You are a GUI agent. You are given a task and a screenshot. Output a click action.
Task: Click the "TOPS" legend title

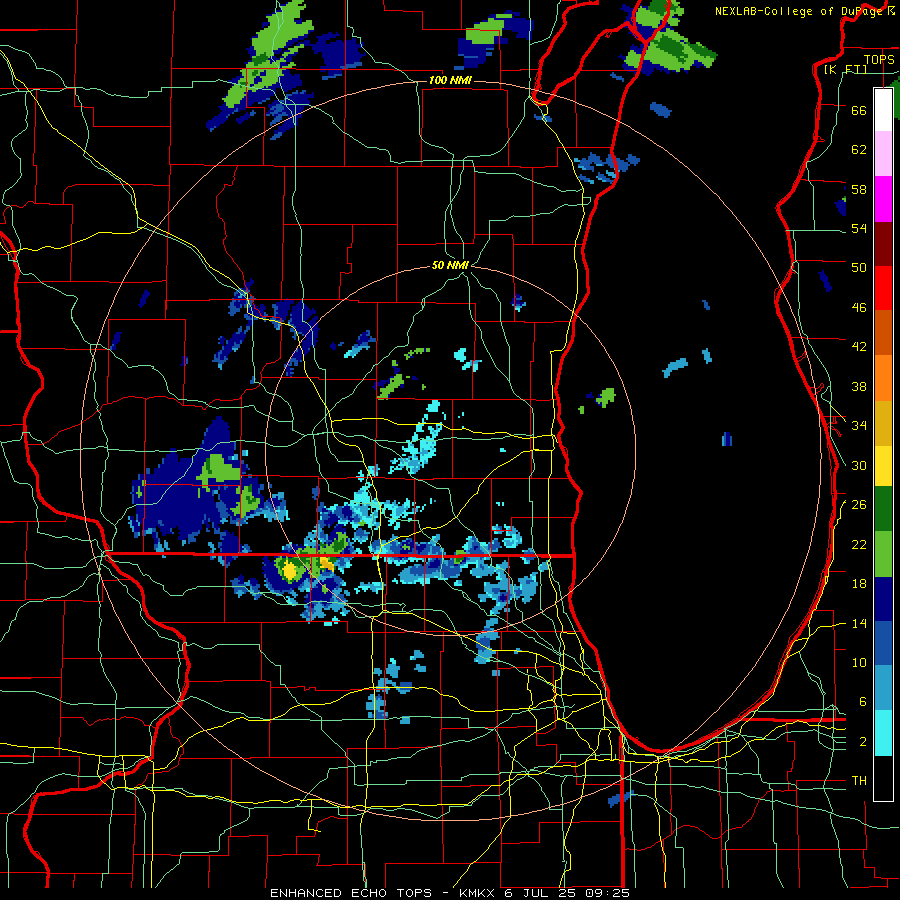(x=879, y=59)
